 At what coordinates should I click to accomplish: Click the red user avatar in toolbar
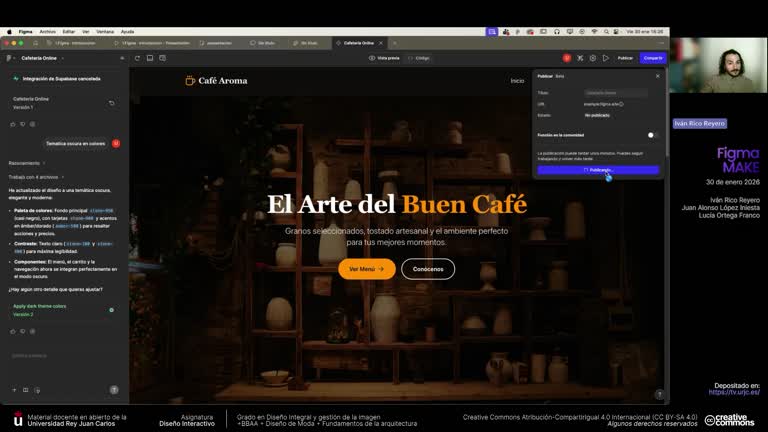(567, 58)
